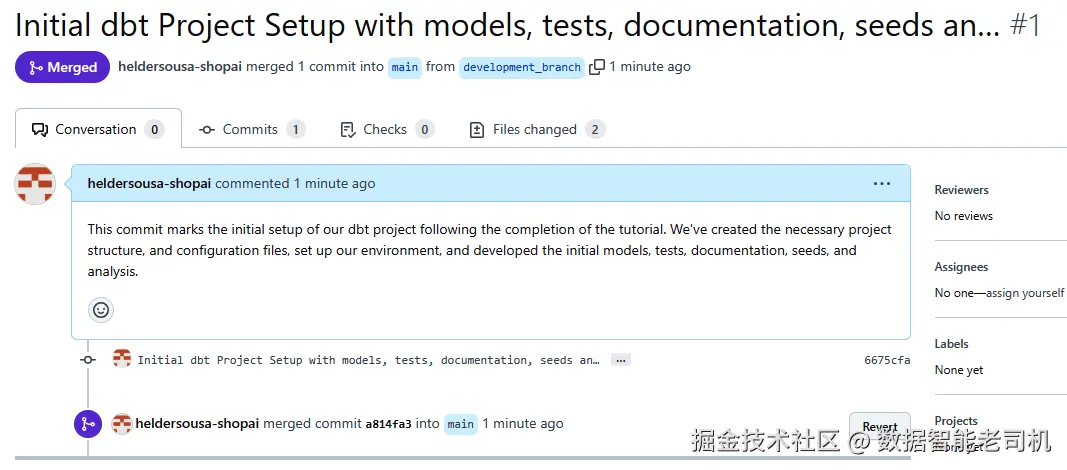Click avatar beside merged commit event
The image size is (1067, 470).
tap(122, 424)
